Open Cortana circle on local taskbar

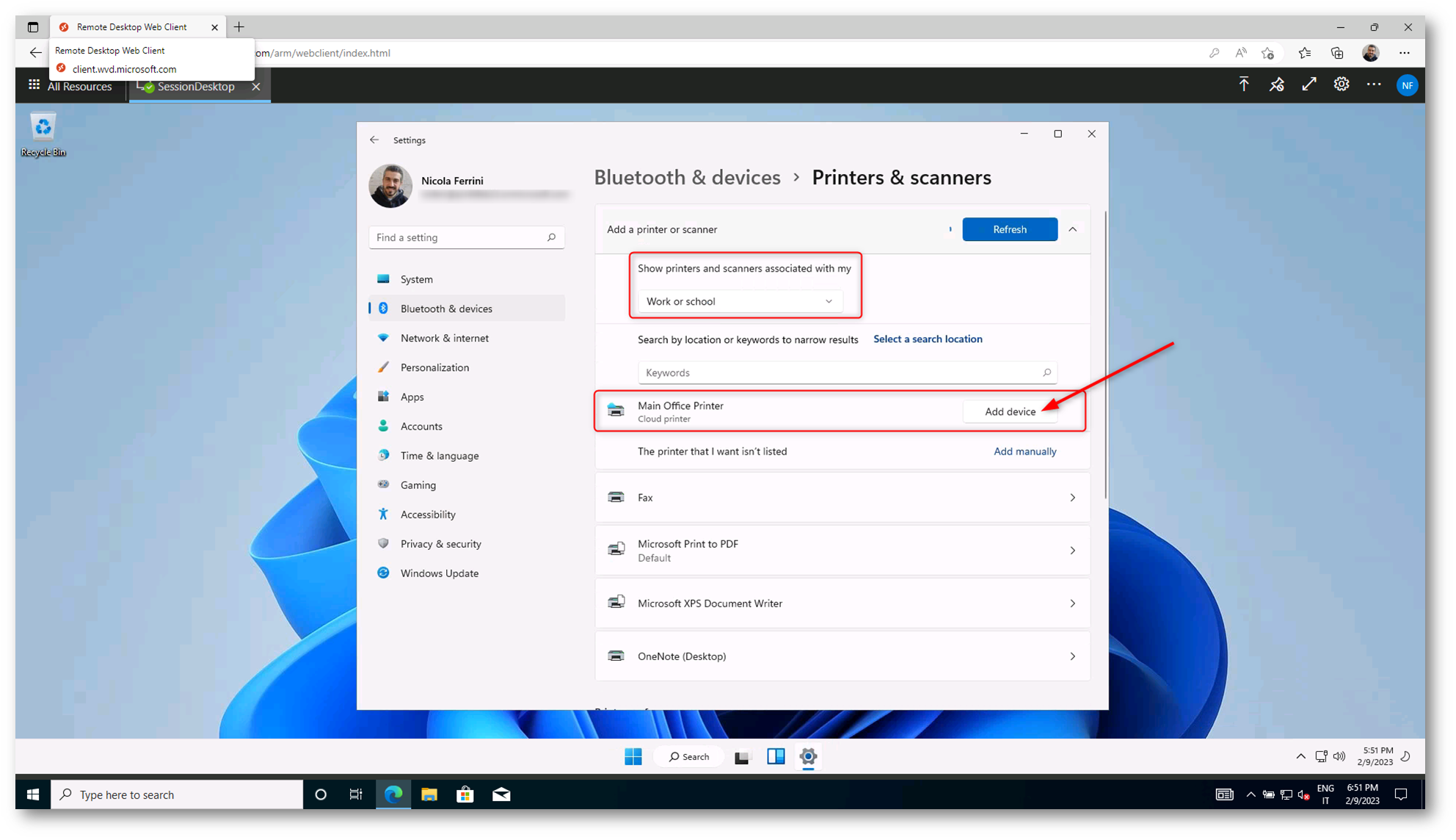[321, 794]
